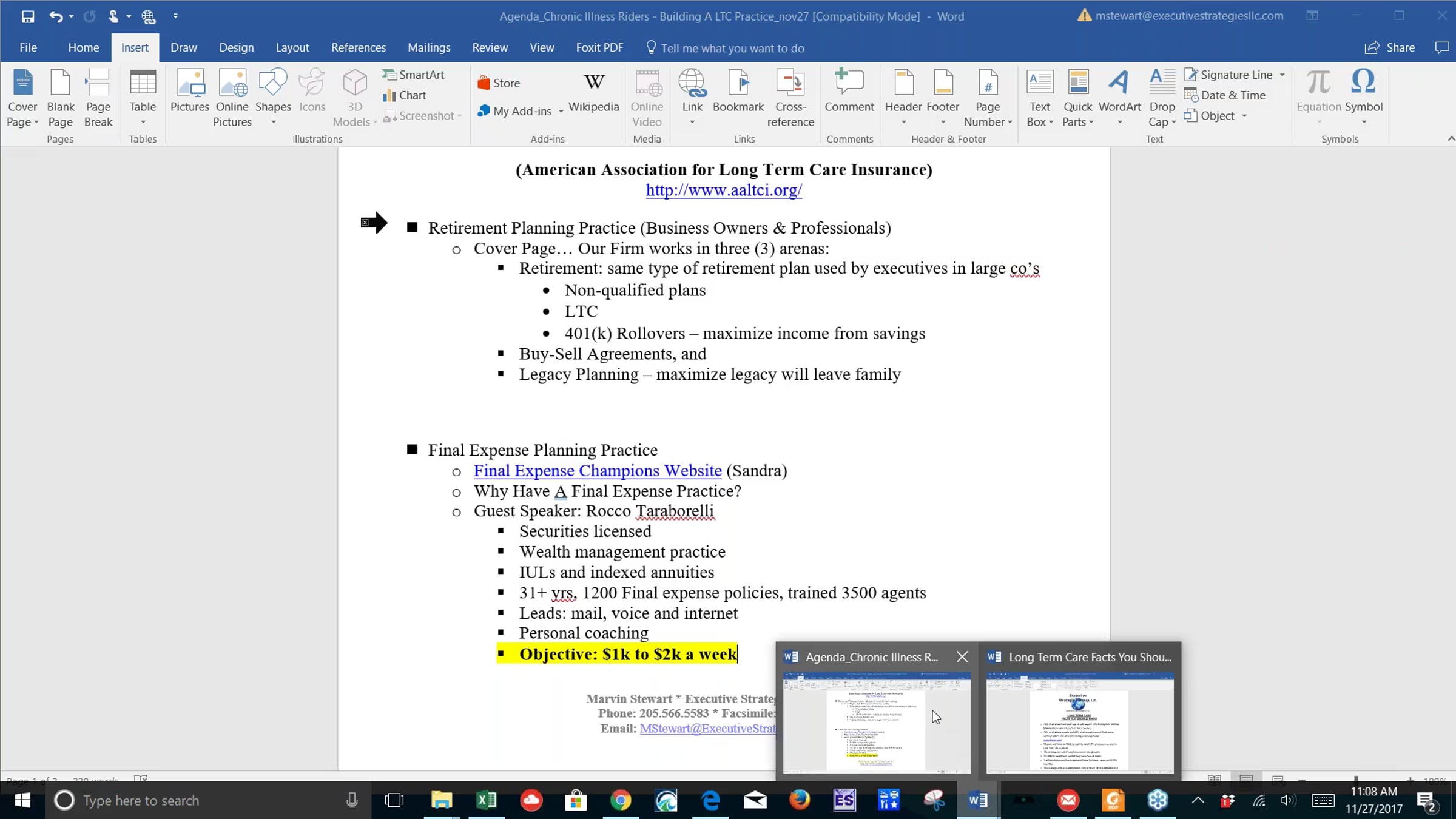Click the Share button
Viewport: 1456px width, 819px height.
[x=1390, y=48]
